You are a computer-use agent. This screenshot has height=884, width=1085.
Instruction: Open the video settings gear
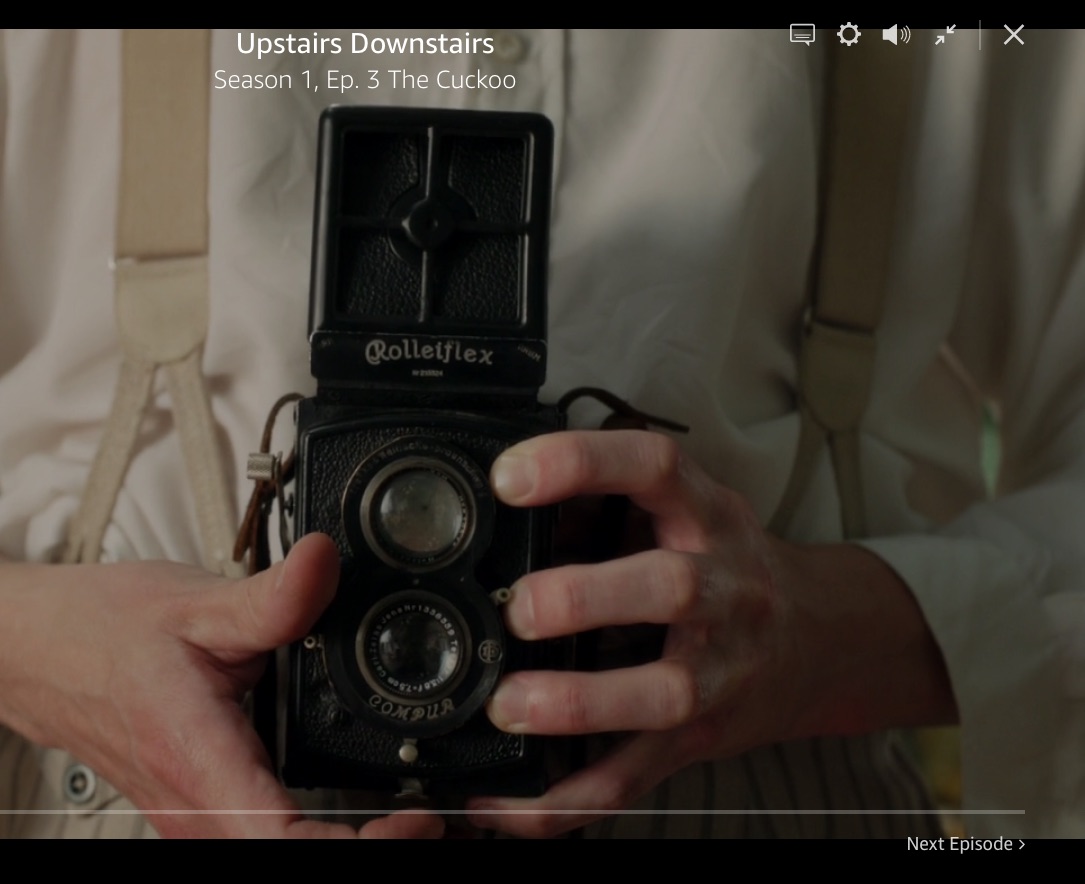(848, 35)
